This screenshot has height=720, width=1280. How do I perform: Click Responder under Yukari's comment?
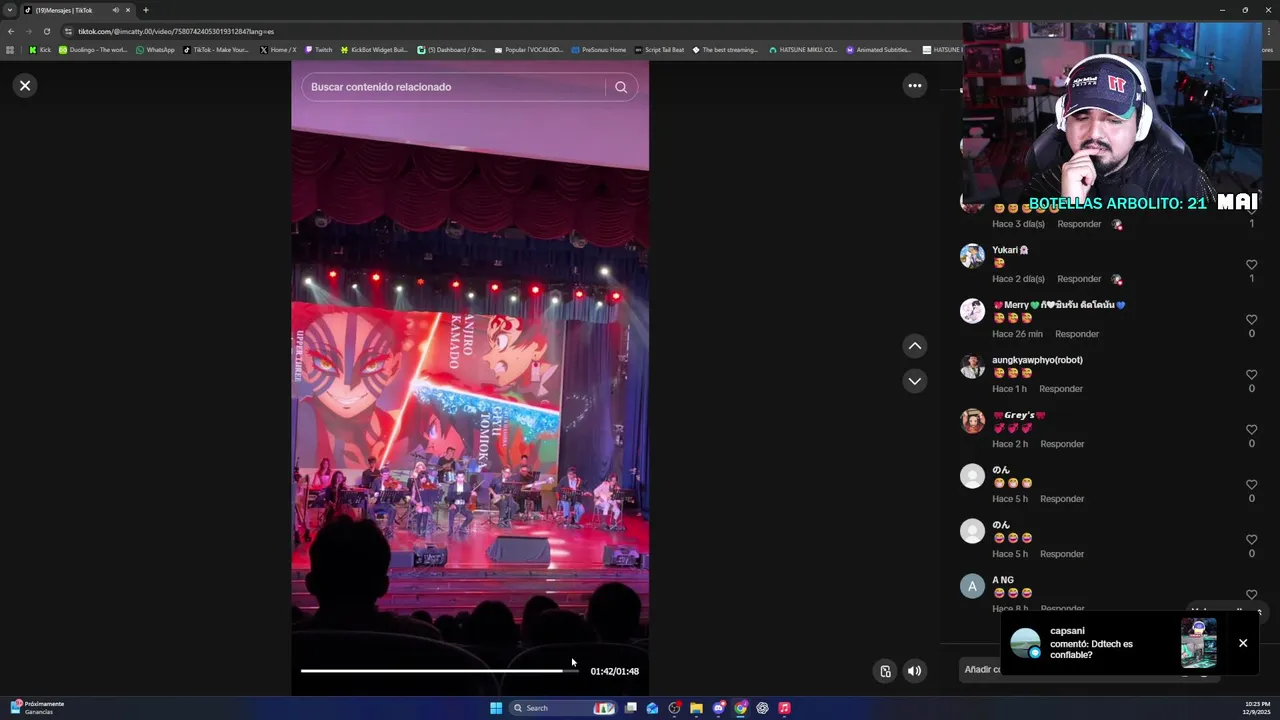(x=1079, y=279)
